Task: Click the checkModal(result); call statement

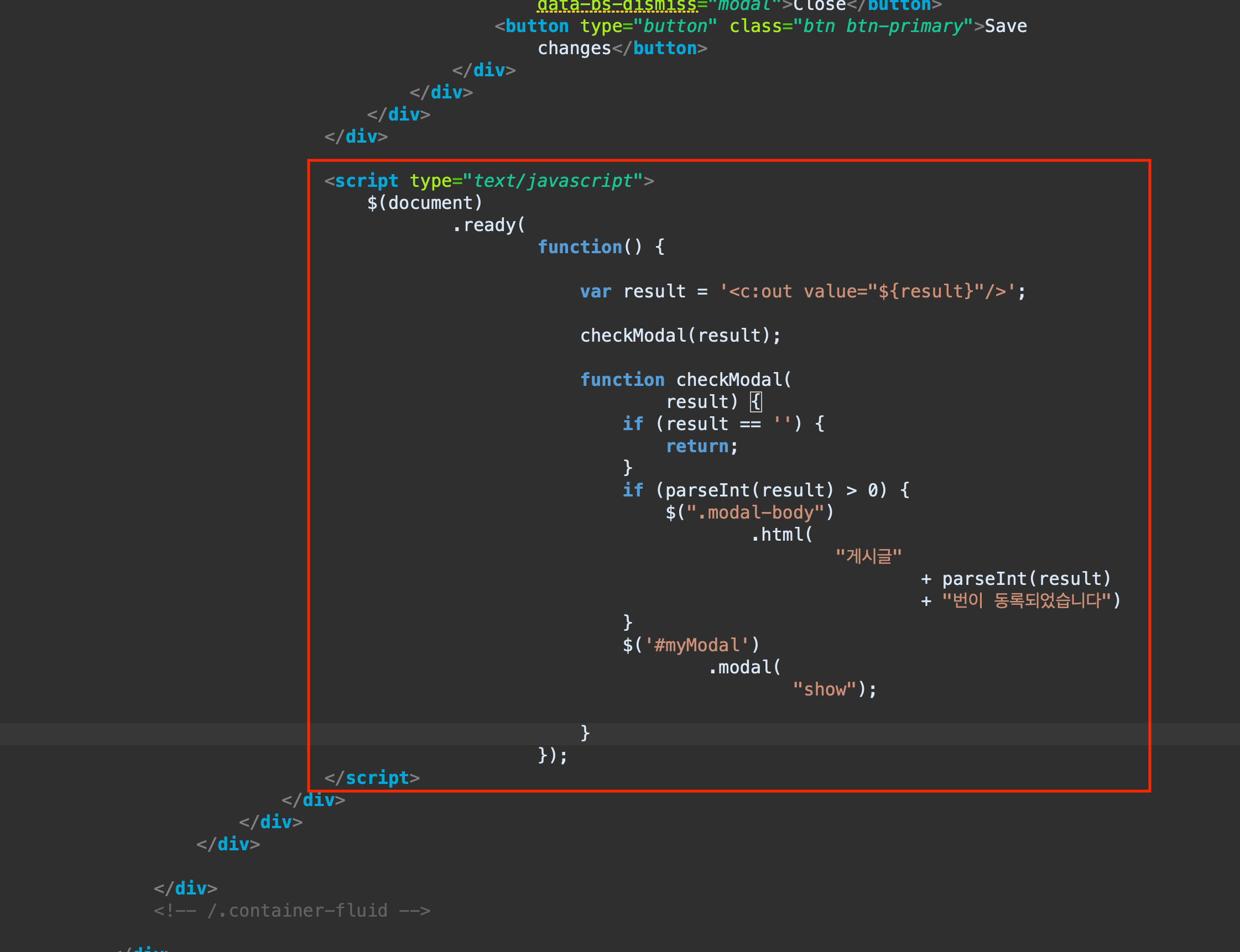Action: pyautogui.click(x=680, y=336)
